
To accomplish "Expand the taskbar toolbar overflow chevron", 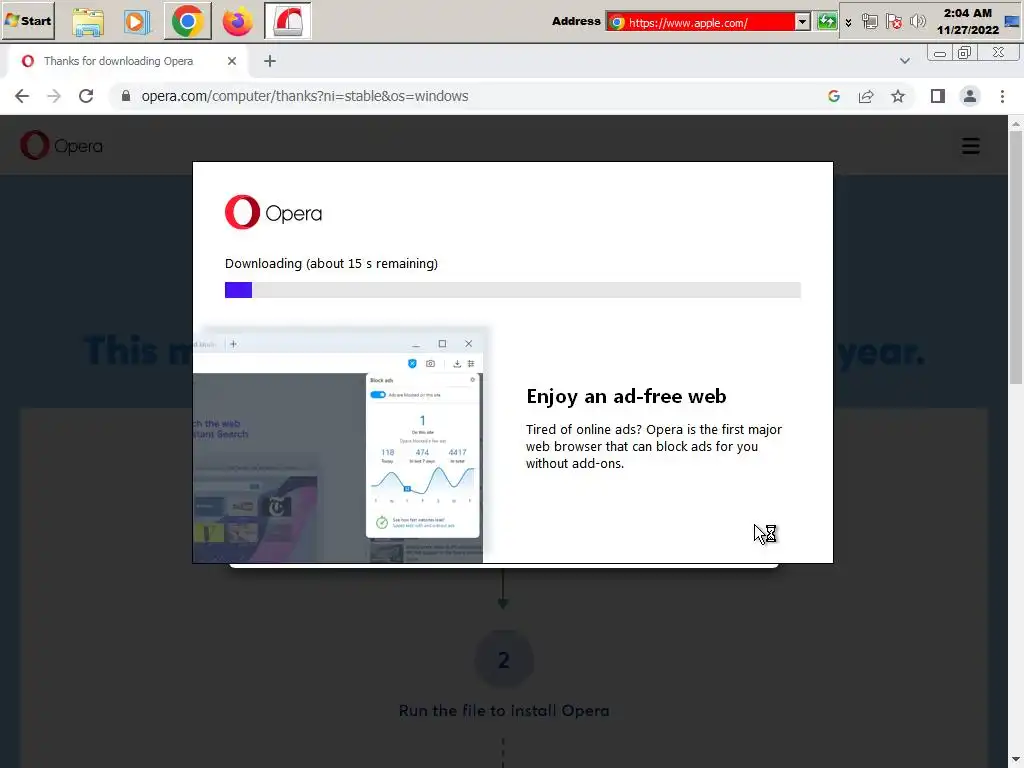I will [848, 23].
